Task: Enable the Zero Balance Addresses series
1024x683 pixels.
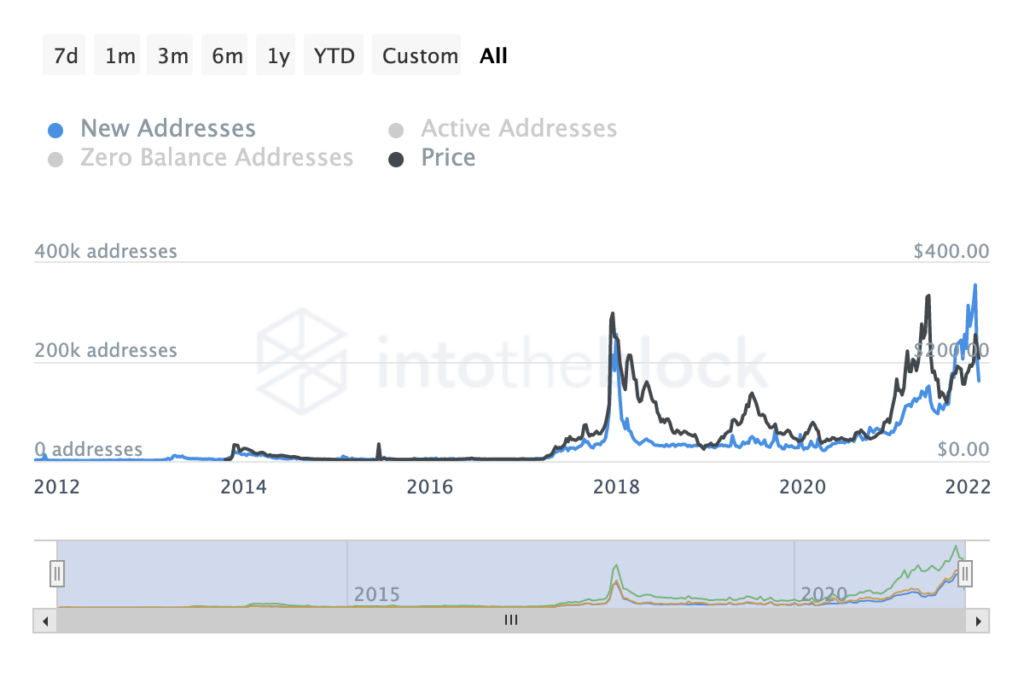Action: [x=217, y=157]
